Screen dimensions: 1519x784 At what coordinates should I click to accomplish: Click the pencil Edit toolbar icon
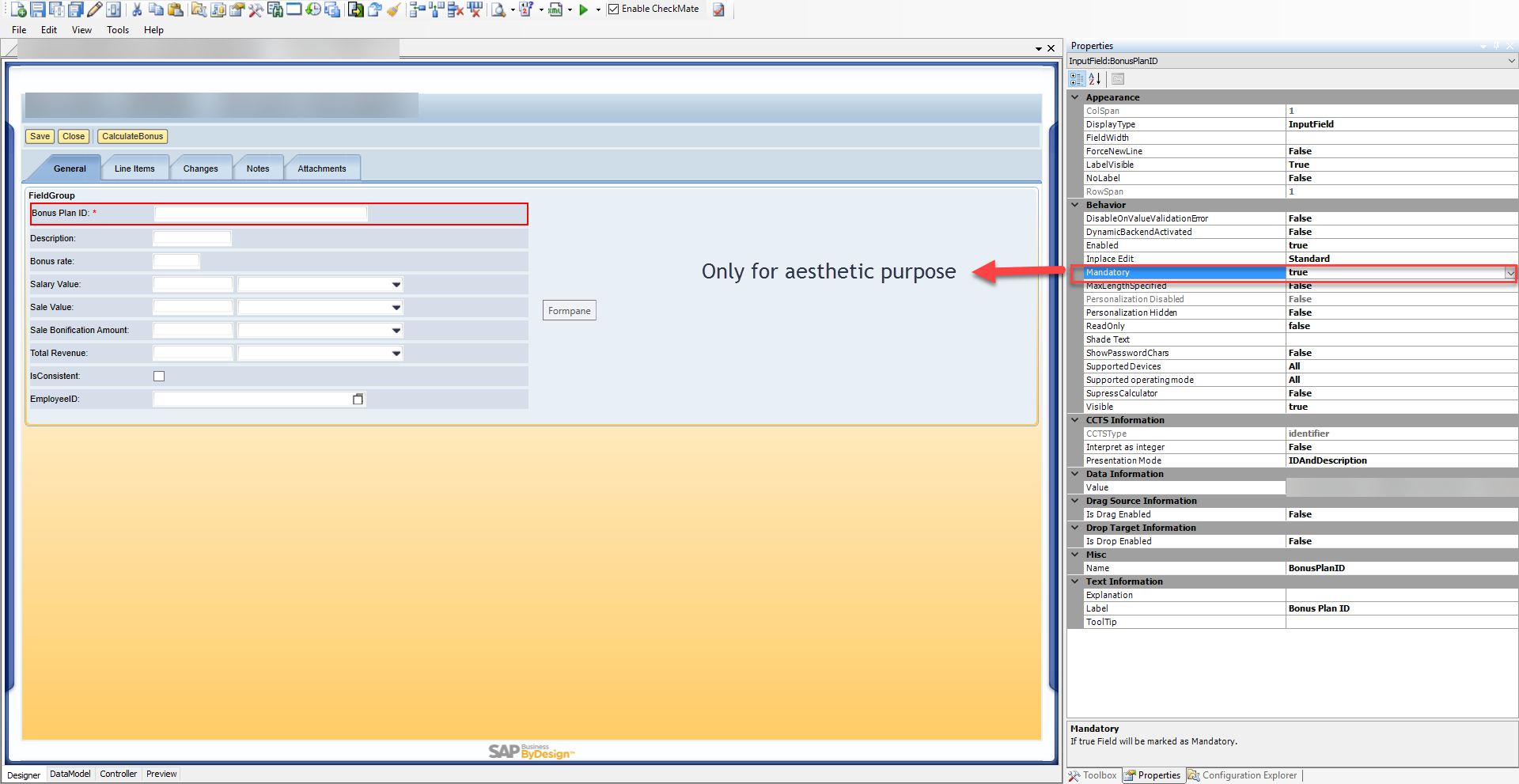94,9
